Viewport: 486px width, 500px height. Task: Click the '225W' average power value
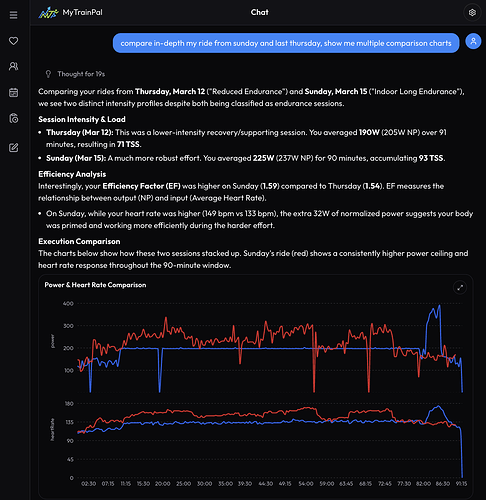[263, 158]
